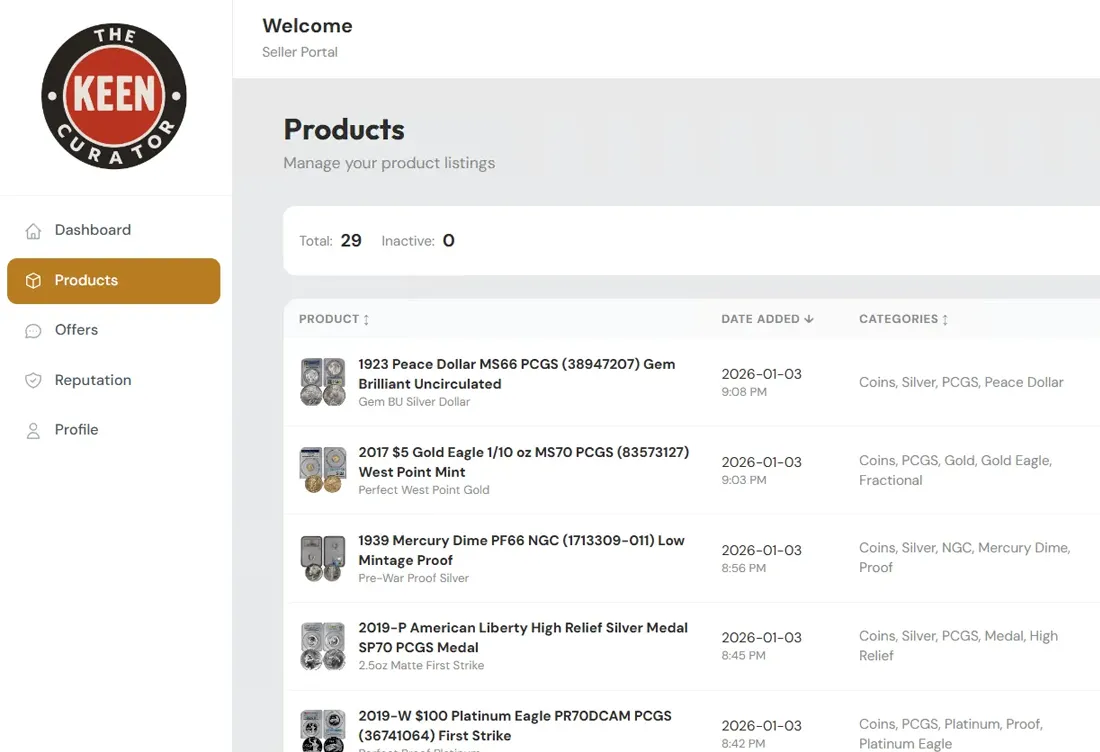Click the Offers chat bubble icon
The image size is (1100, 752).
click(x=33, y=330)
